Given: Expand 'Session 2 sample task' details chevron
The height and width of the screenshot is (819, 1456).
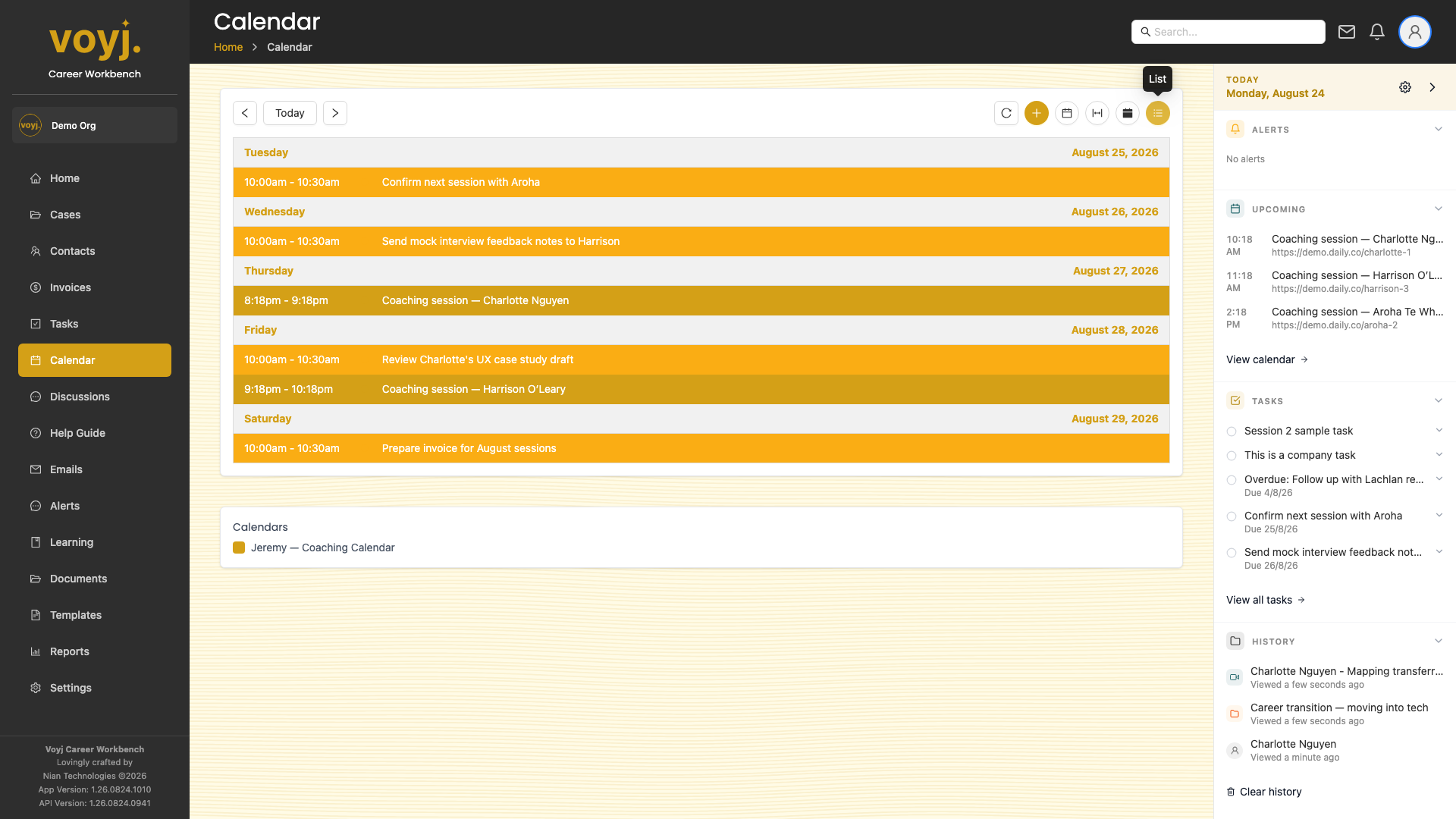Looking at the screenshot, I should (x=1439, y=430).
